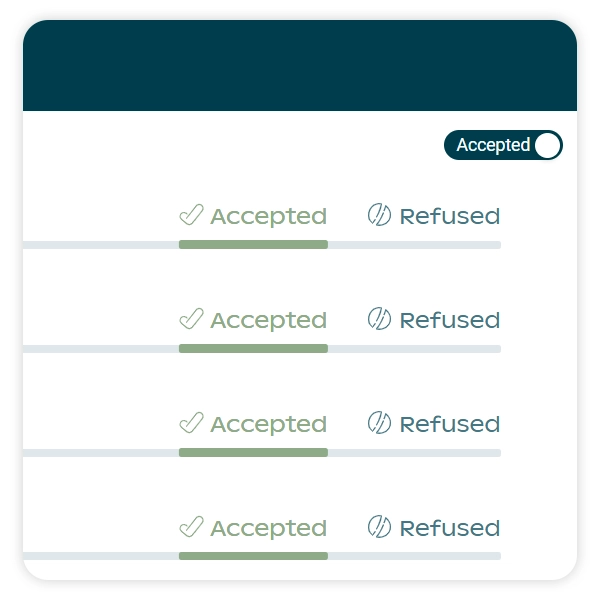Screen dimensions: 600x600
Task: Choose the Refused label in the third row
Action: 449,424
